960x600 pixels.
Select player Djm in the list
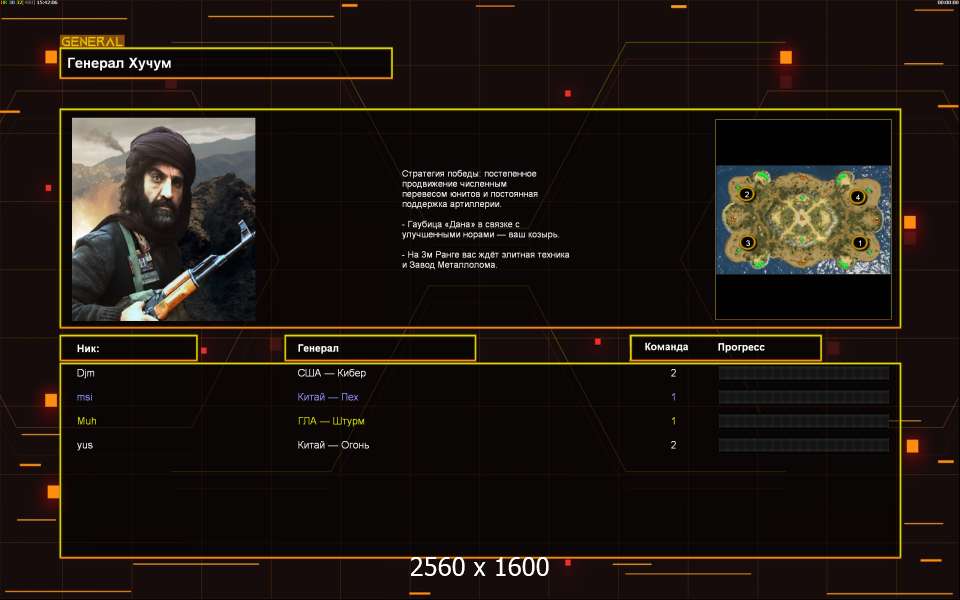(85, 373)
